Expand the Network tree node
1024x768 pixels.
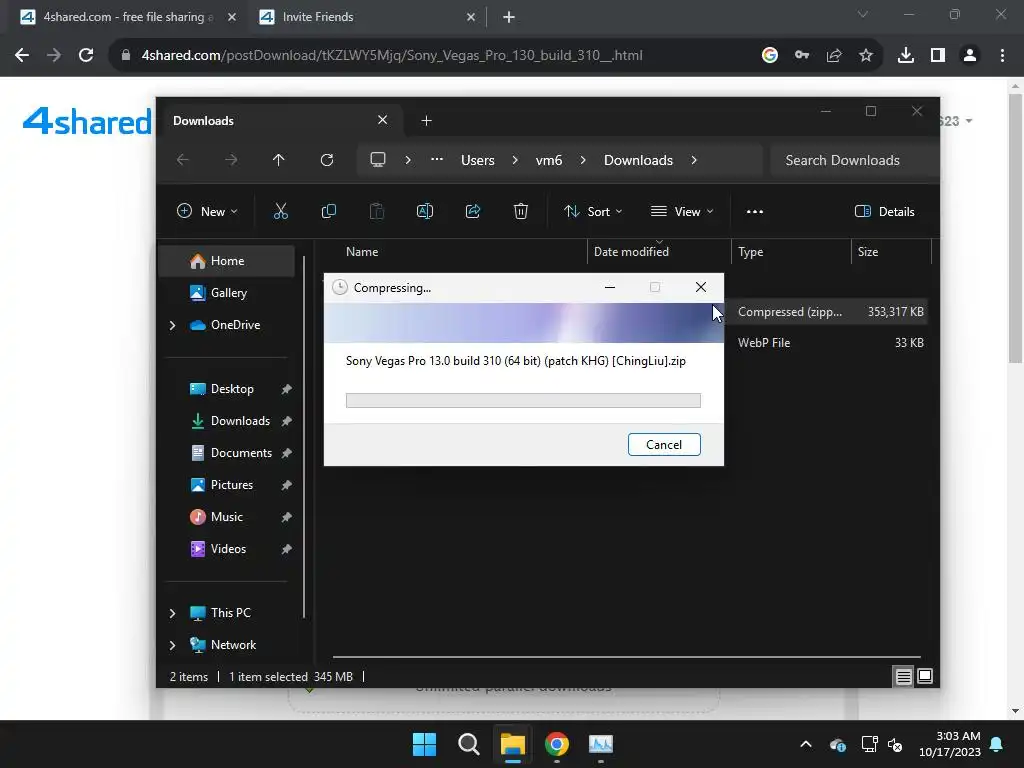pos(172,645)
